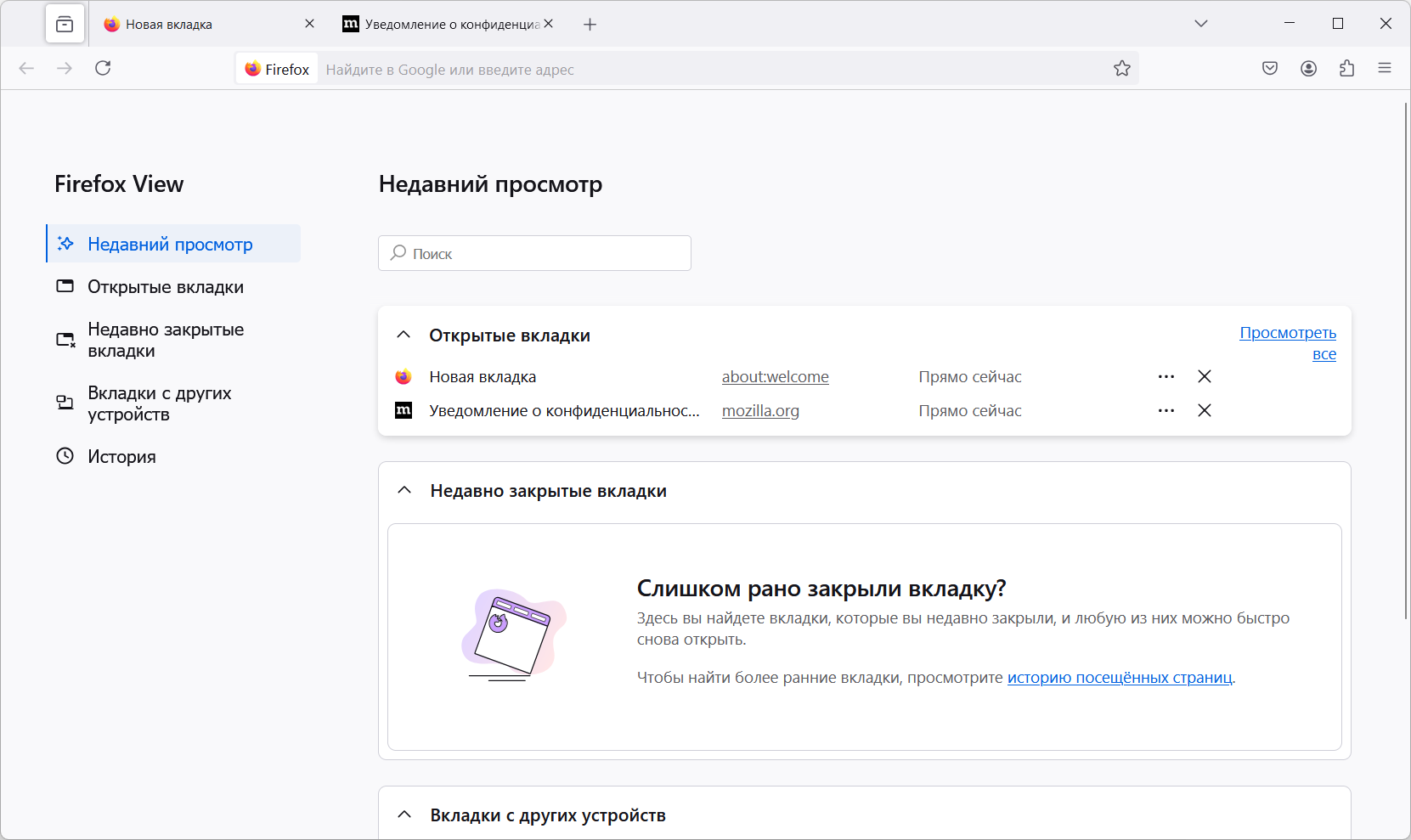Select 'Недавний просмотр' in the sidebar
This screenshot has height=840, width=1411.
click(x=173, y=244)
